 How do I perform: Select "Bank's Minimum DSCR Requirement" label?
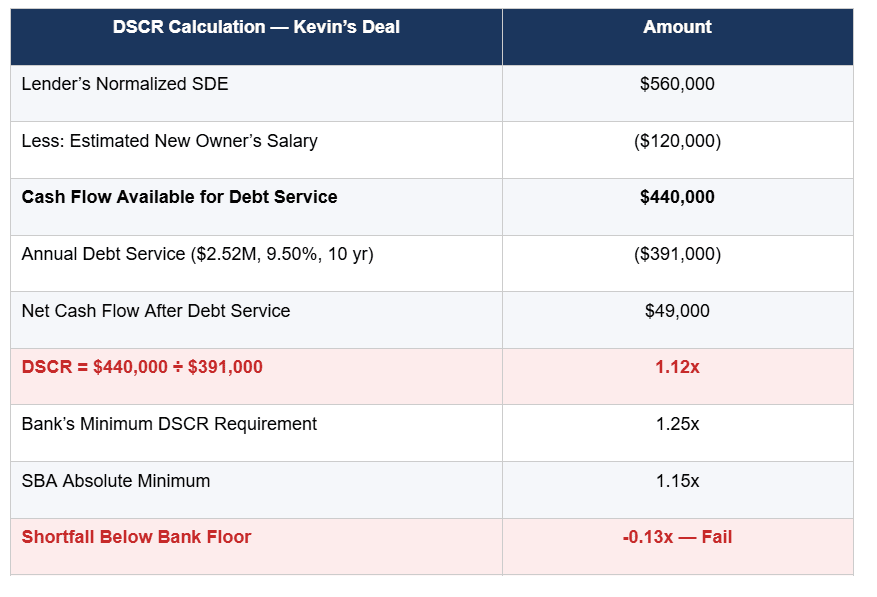pyautogui.click(x=169, y=424)
